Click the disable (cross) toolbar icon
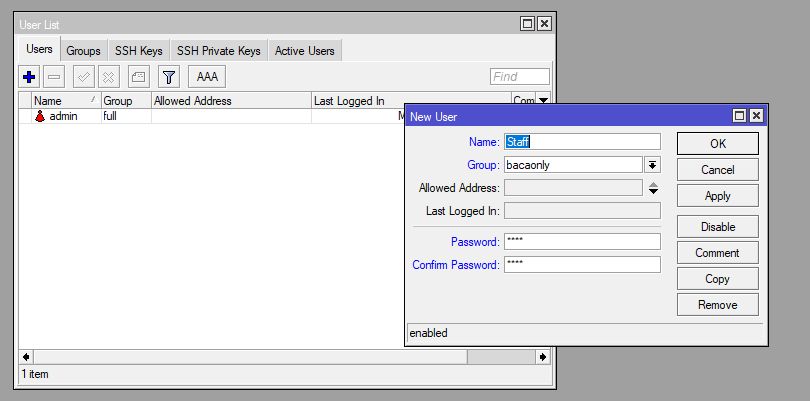This screenshot has width=810, height=401. click(108, 78)
